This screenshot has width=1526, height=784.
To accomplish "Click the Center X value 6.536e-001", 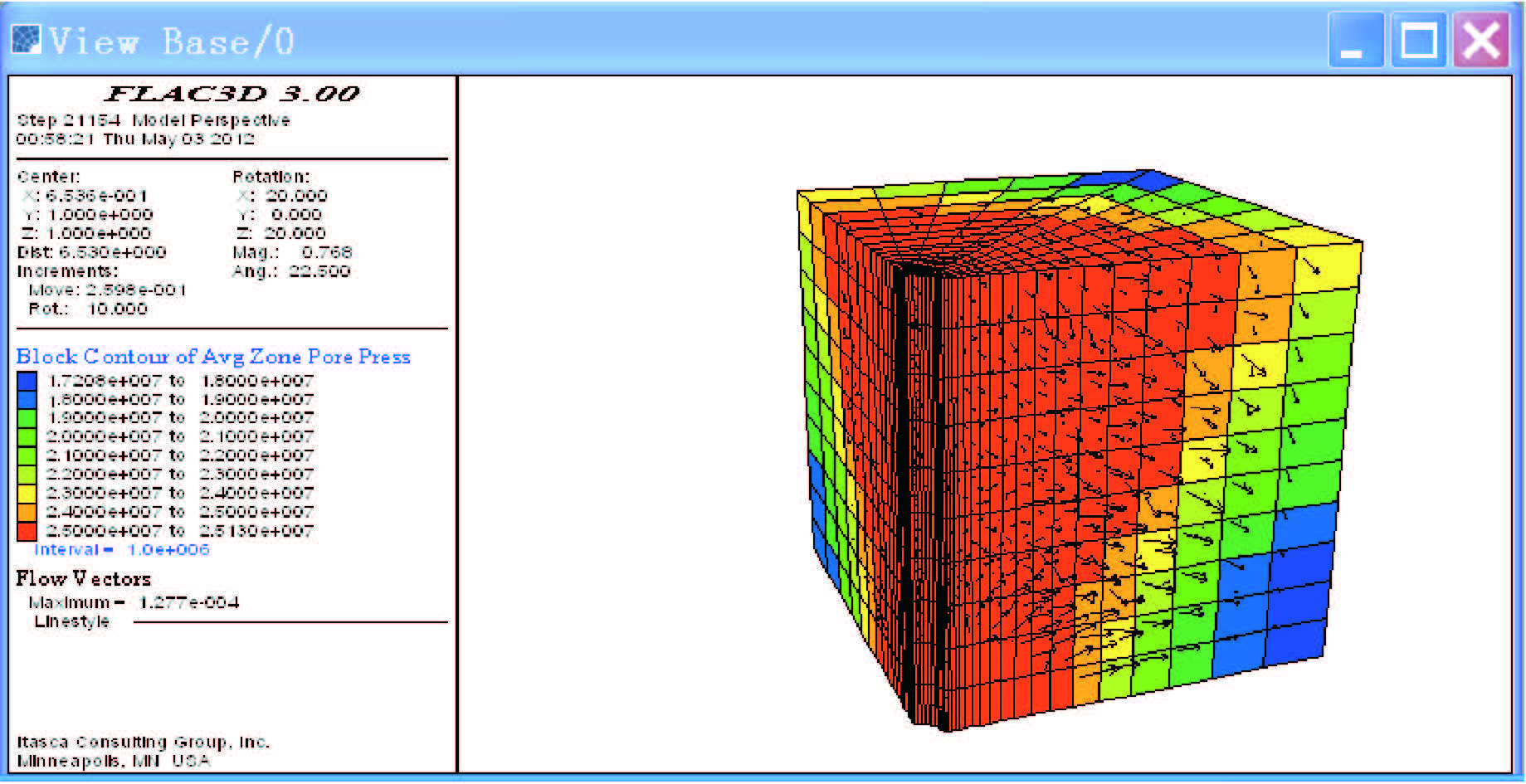I will pos(96,196).
